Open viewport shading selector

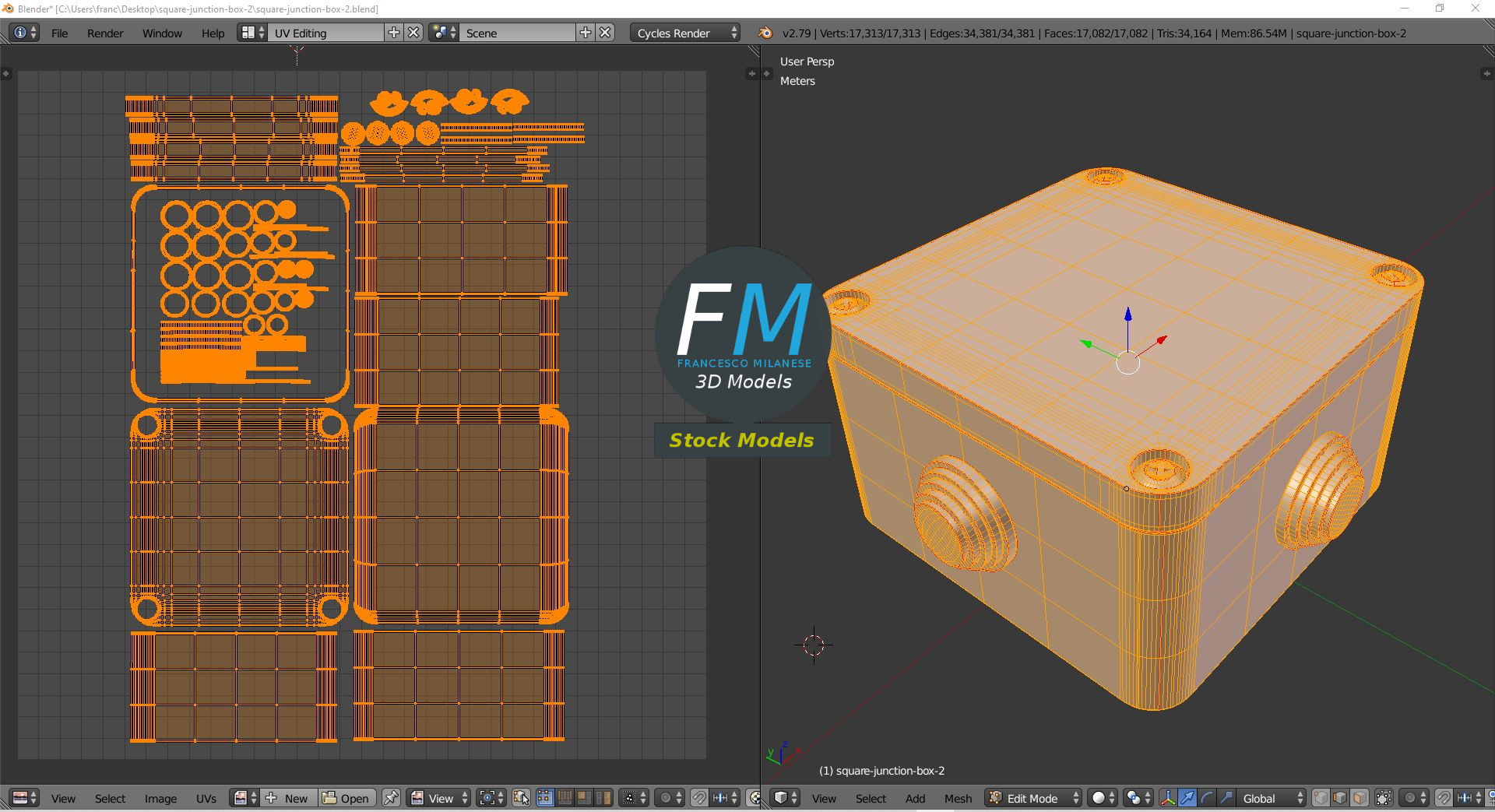click(1103, 798)
